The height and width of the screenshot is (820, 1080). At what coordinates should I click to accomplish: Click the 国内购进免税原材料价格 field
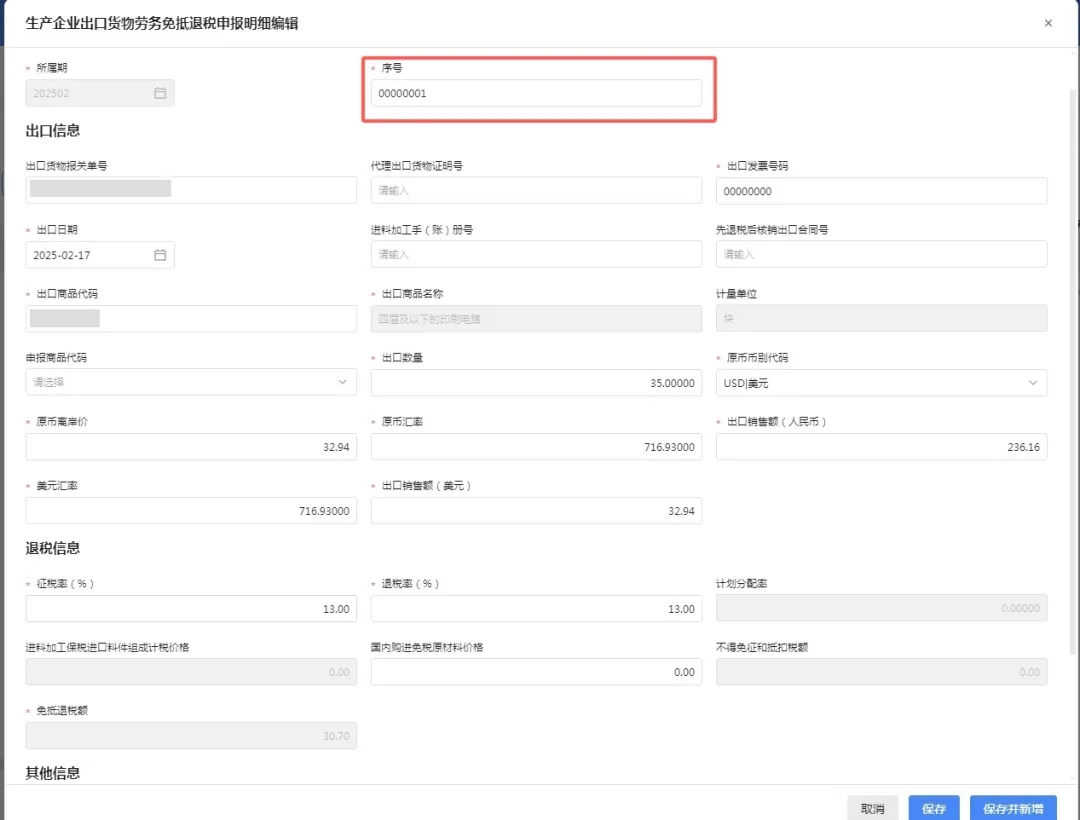[536, 672]
